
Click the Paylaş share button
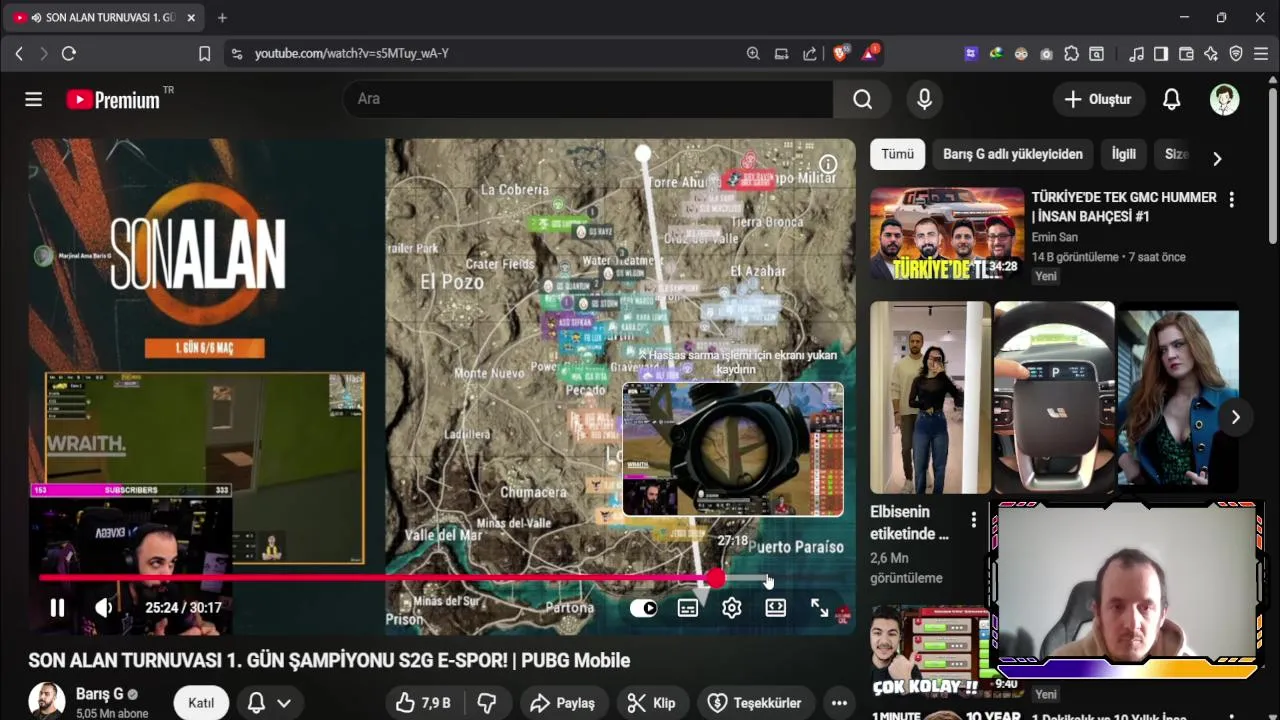pos(563,703)
